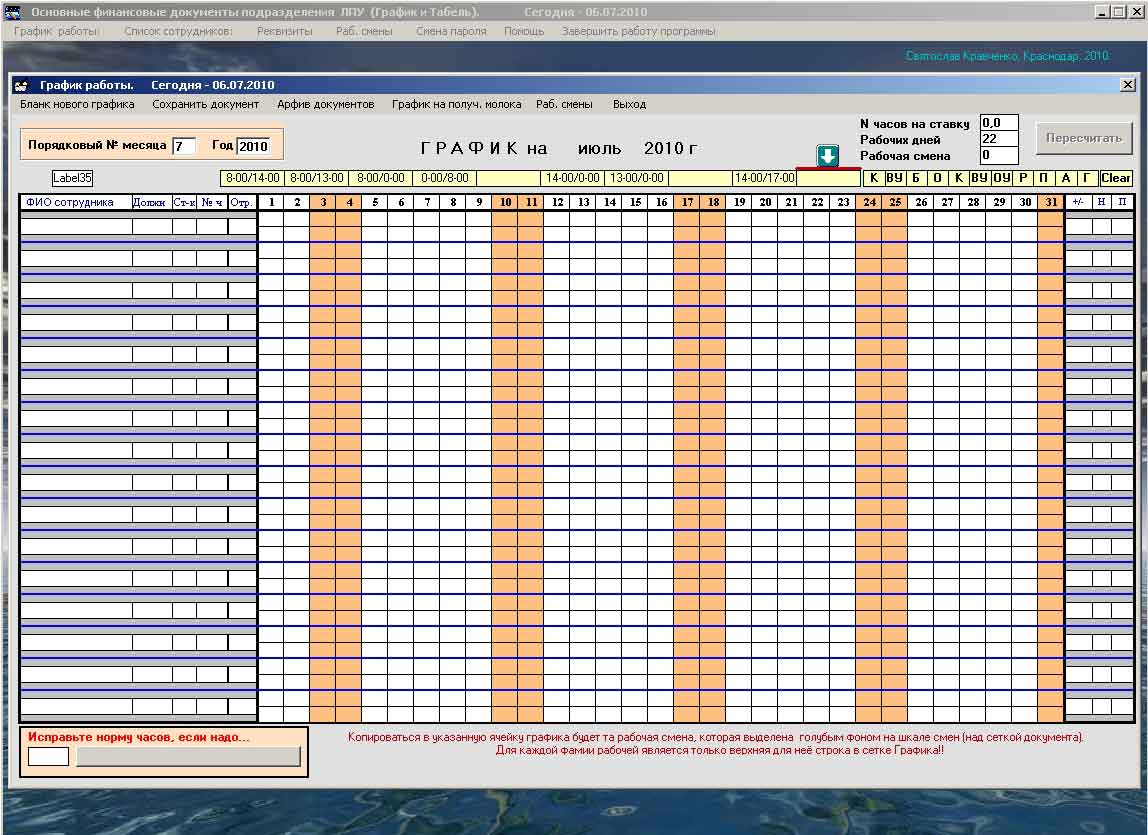Viewport: 1148px width, 835px height.
Task: Click the Пересчитать button
Action: click(1084, 138)
